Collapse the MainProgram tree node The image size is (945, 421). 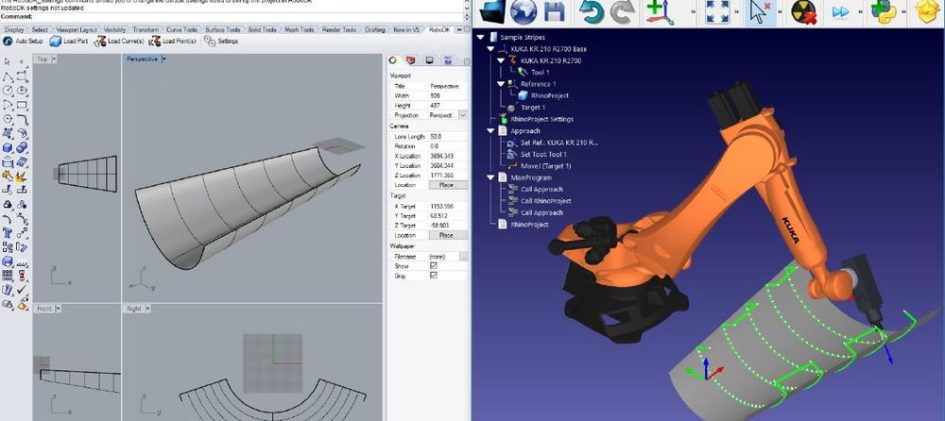point(490,177)
